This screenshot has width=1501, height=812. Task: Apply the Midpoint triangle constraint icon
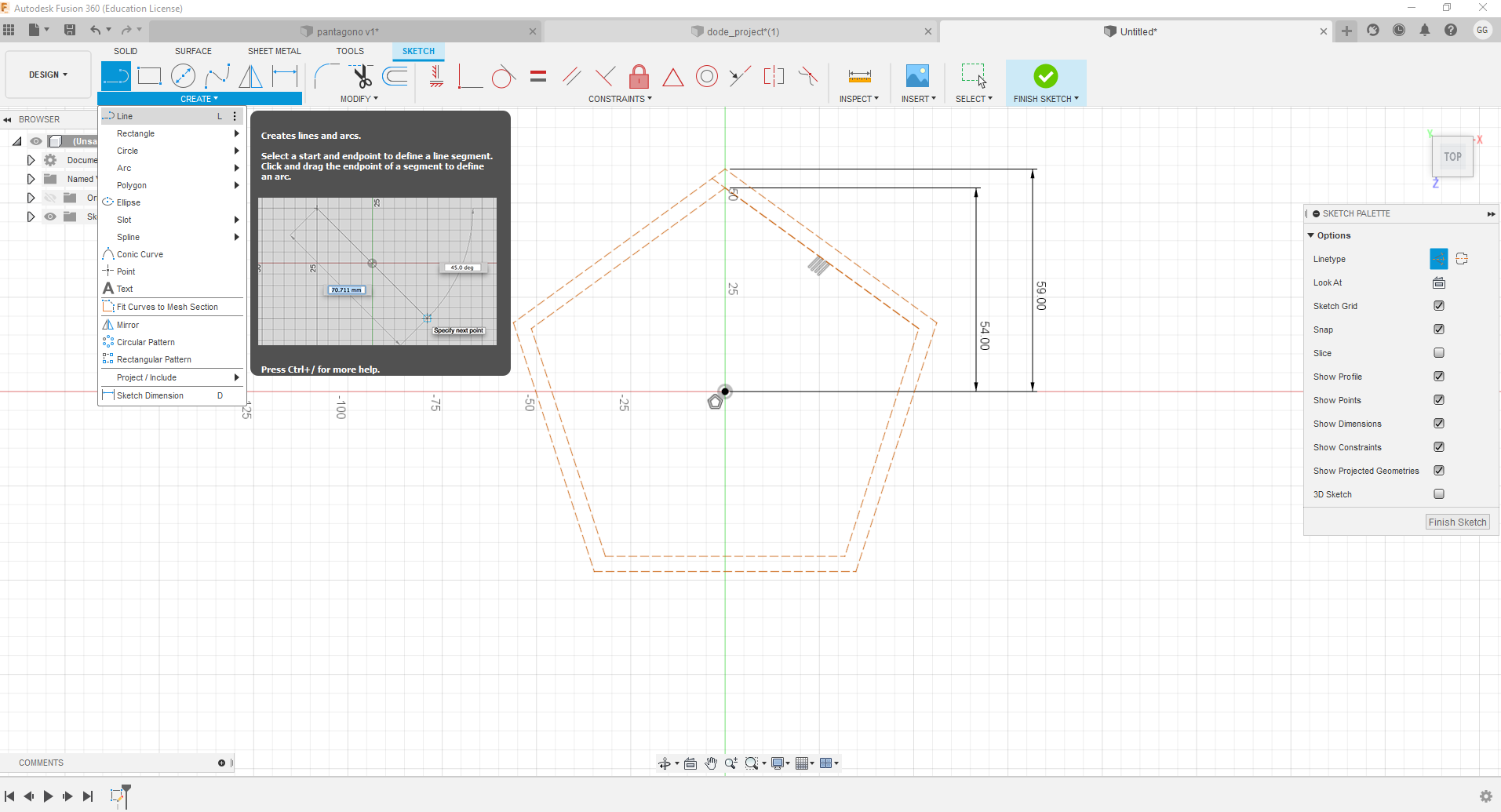click(673, 77)
